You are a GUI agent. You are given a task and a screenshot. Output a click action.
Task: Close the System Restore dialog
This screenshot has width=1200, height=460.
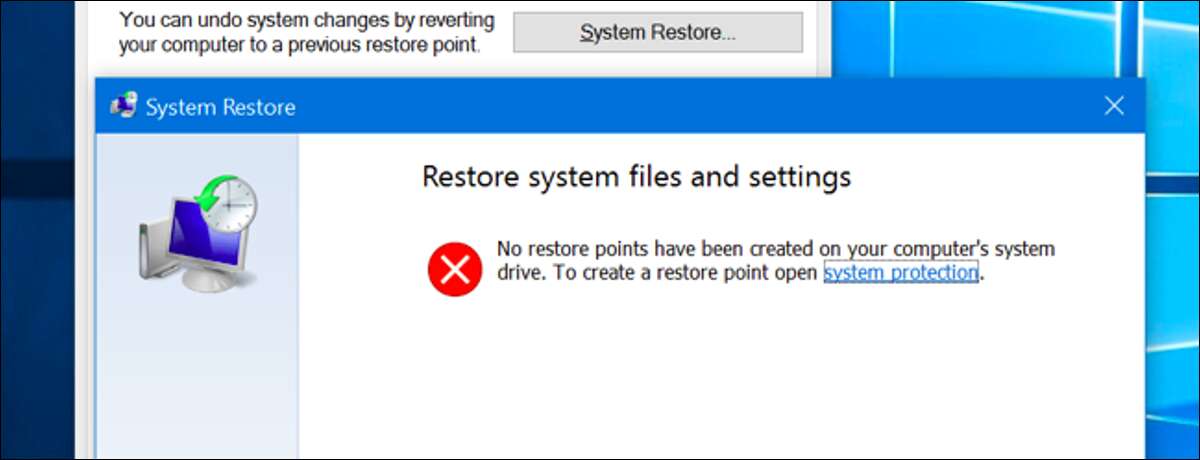point(1114,106)
